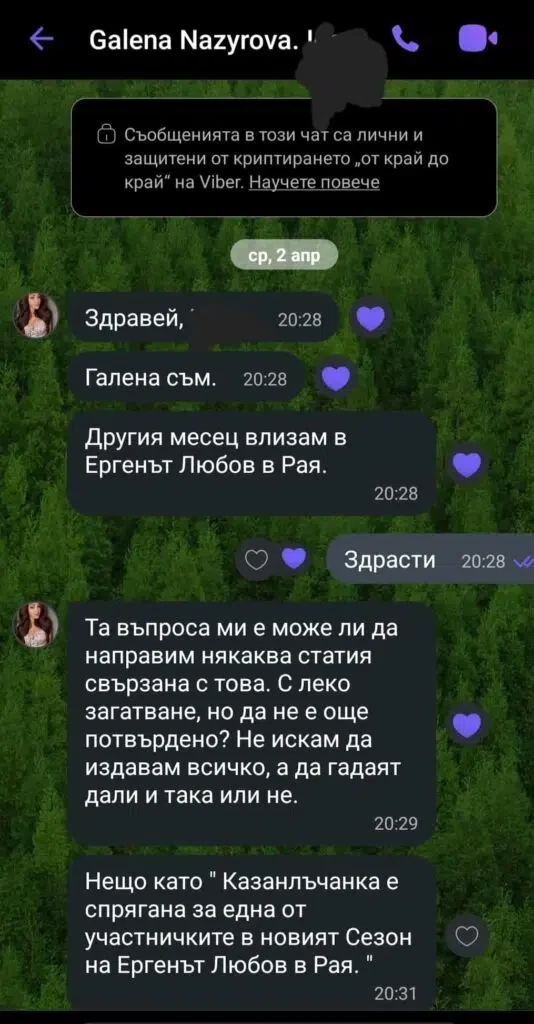Tap the 'Галена съм.' message bubble
534x1024 pixels.
[x=186, y=377]
